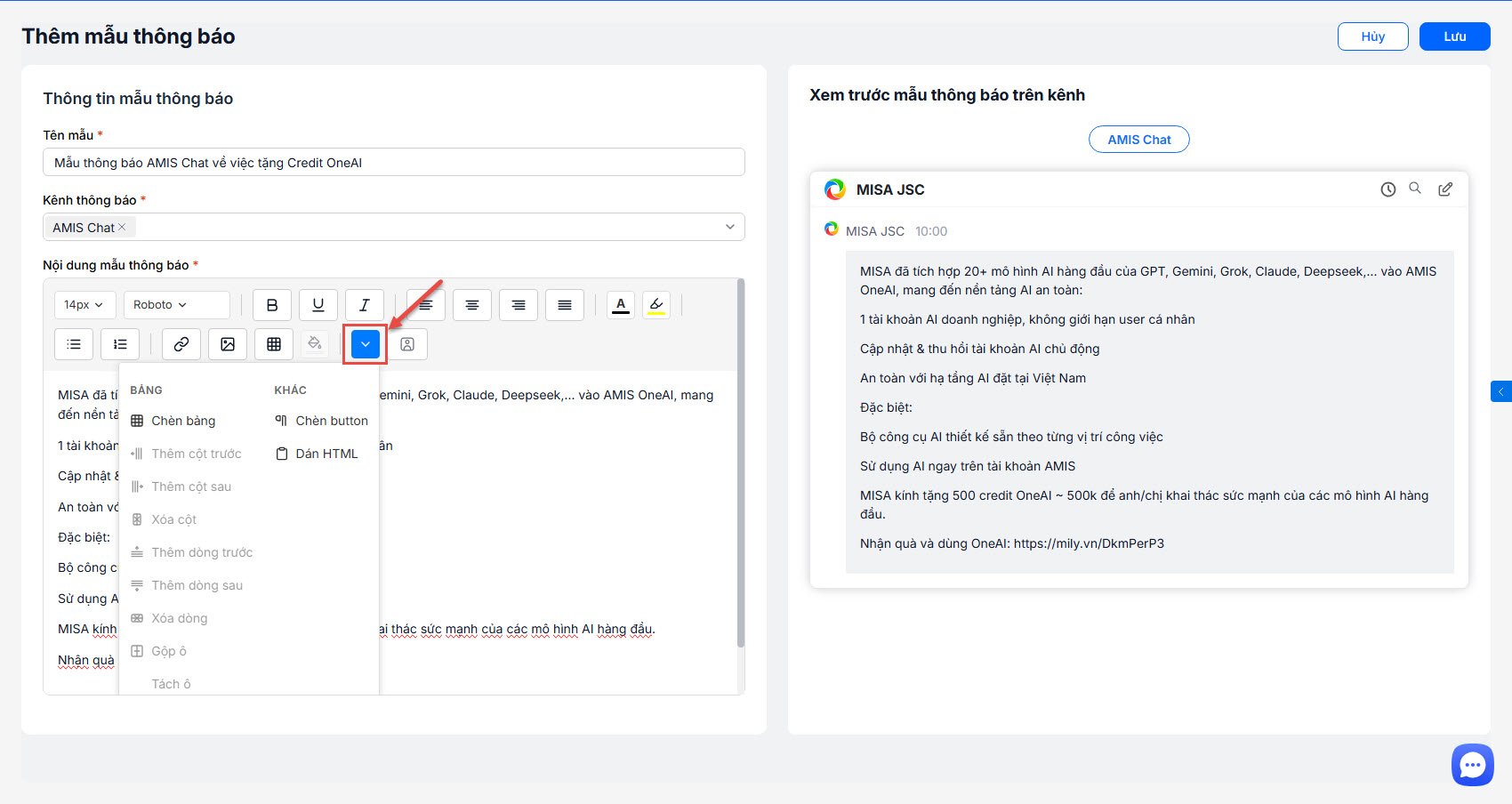
Task: Click "An toàn với hạ tầng AI" preview line
Action: pyautogui.click(x=973, y=378)
